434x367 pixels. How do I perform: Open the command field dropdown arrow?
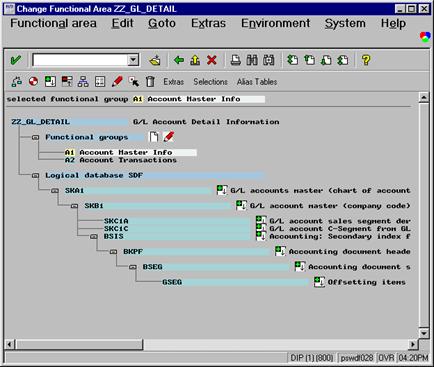tap(133, 60)
